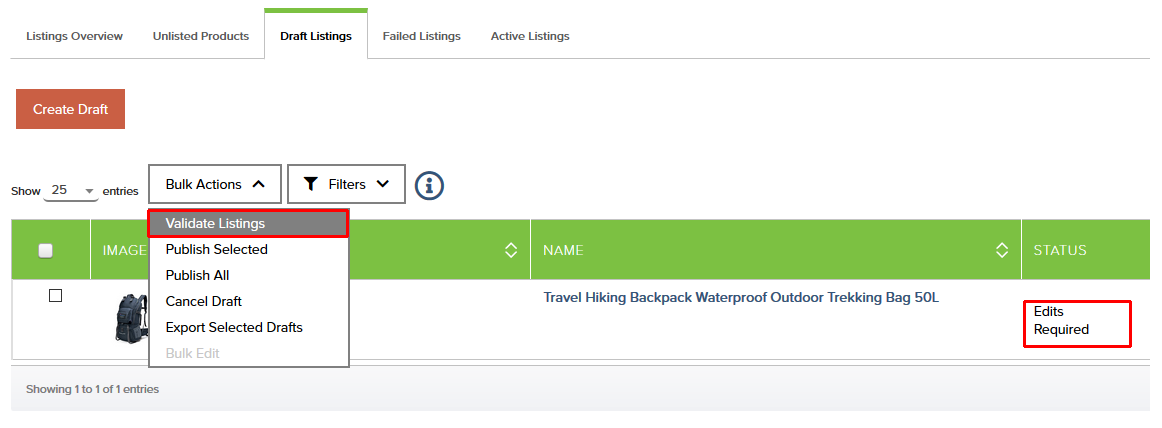Screen dimensions: 1162x428
Task: Check the backpack listing row checkbox
Action: tap(56, 295)
